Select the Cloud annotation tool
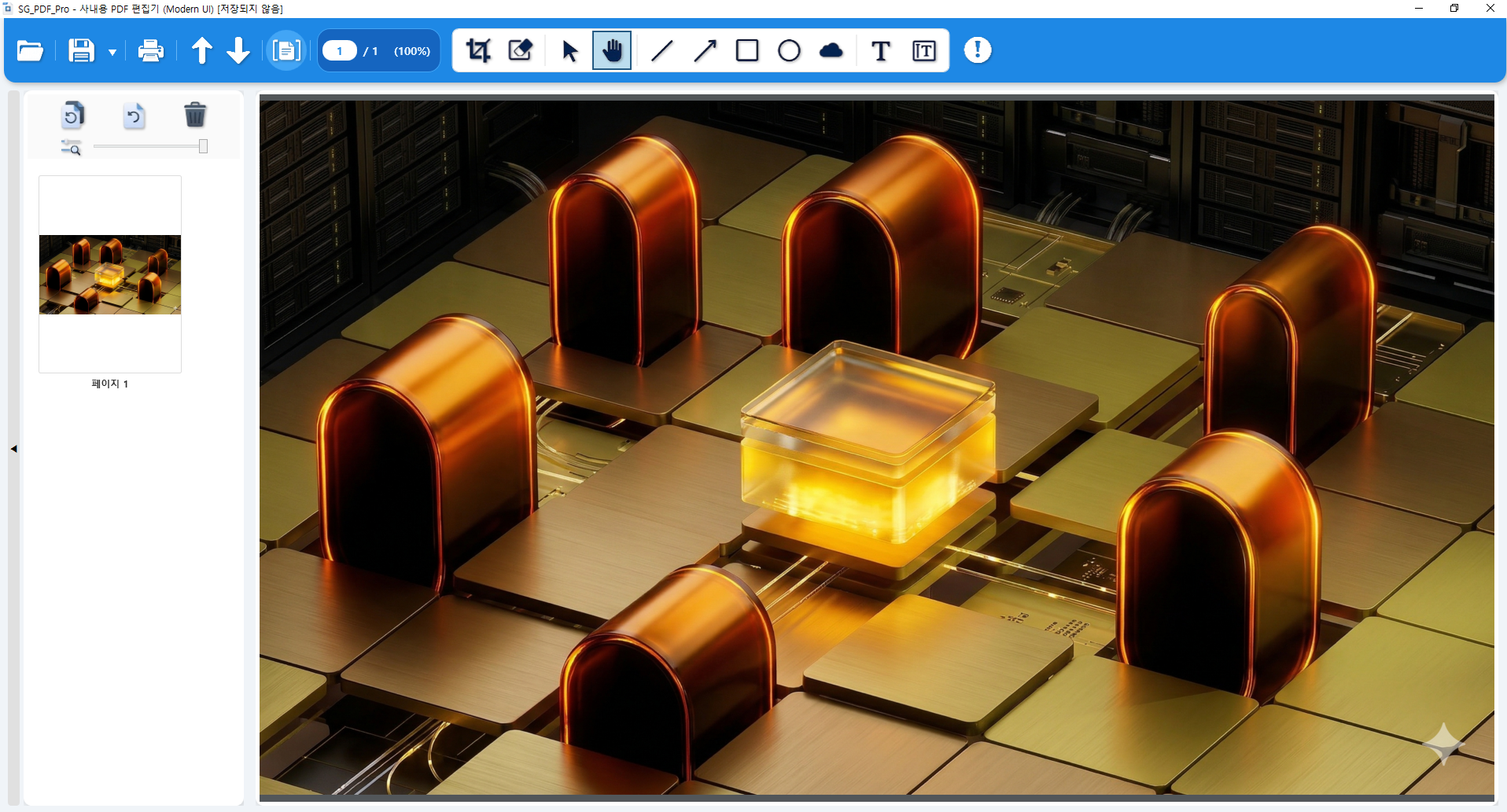This screenshot has width=1507, height=812. 831,51
